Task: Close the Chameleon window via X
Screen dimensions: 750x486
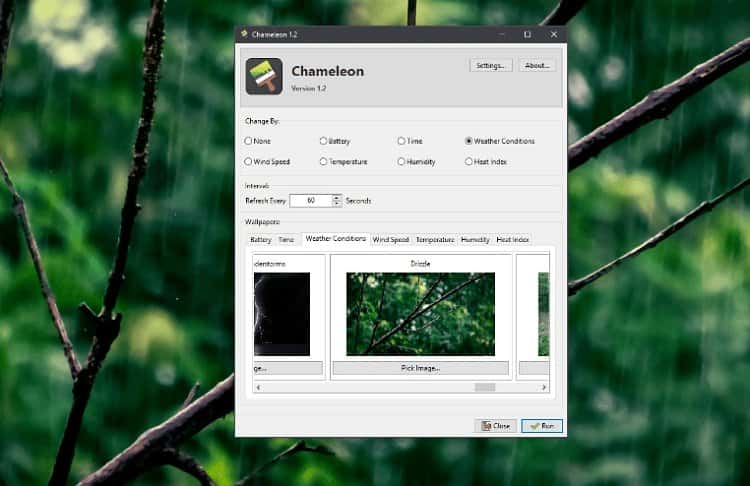Action: [x=554, y=34]
